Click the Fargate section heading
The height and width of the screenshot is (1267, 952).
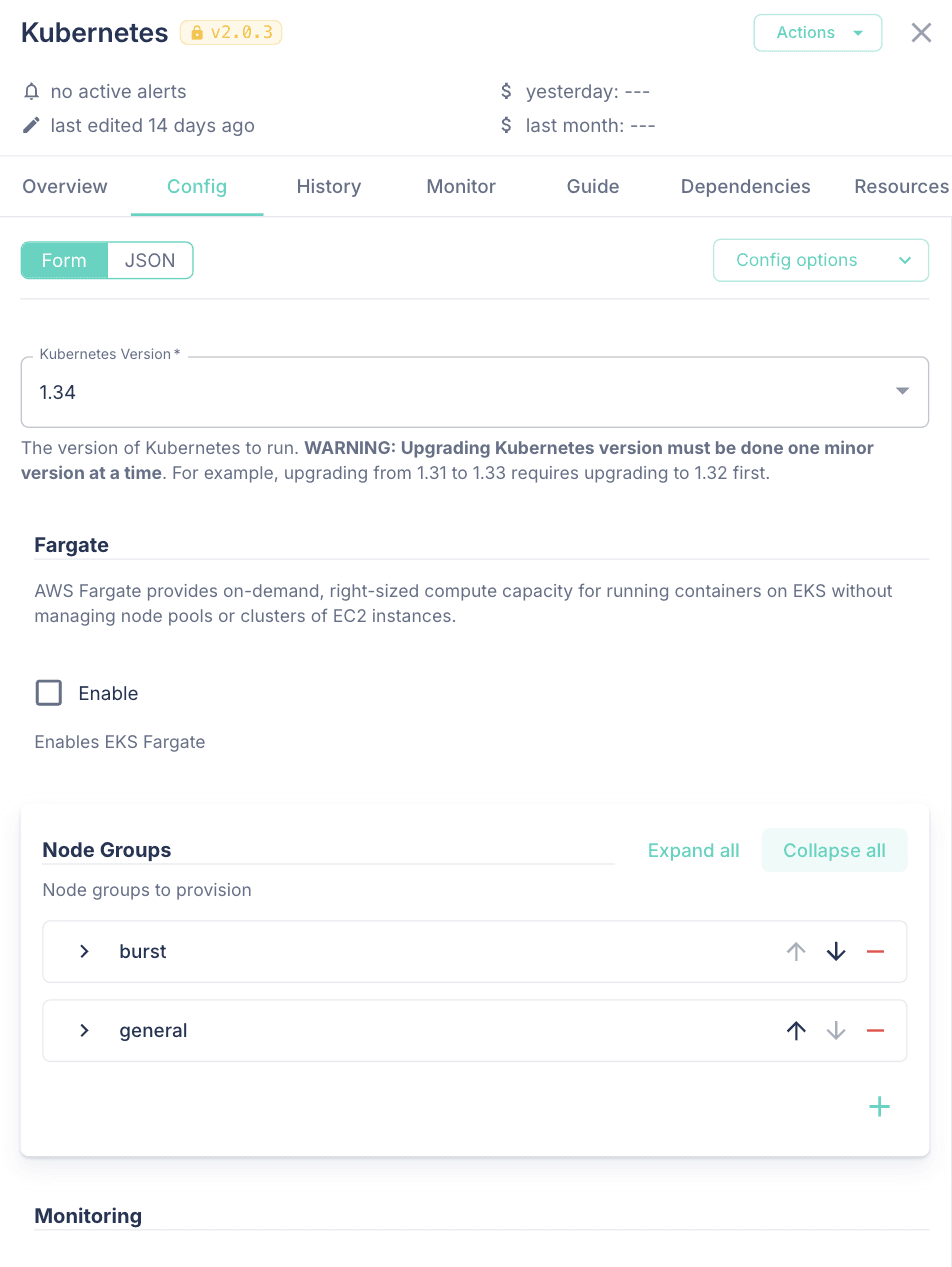point(72,545)
